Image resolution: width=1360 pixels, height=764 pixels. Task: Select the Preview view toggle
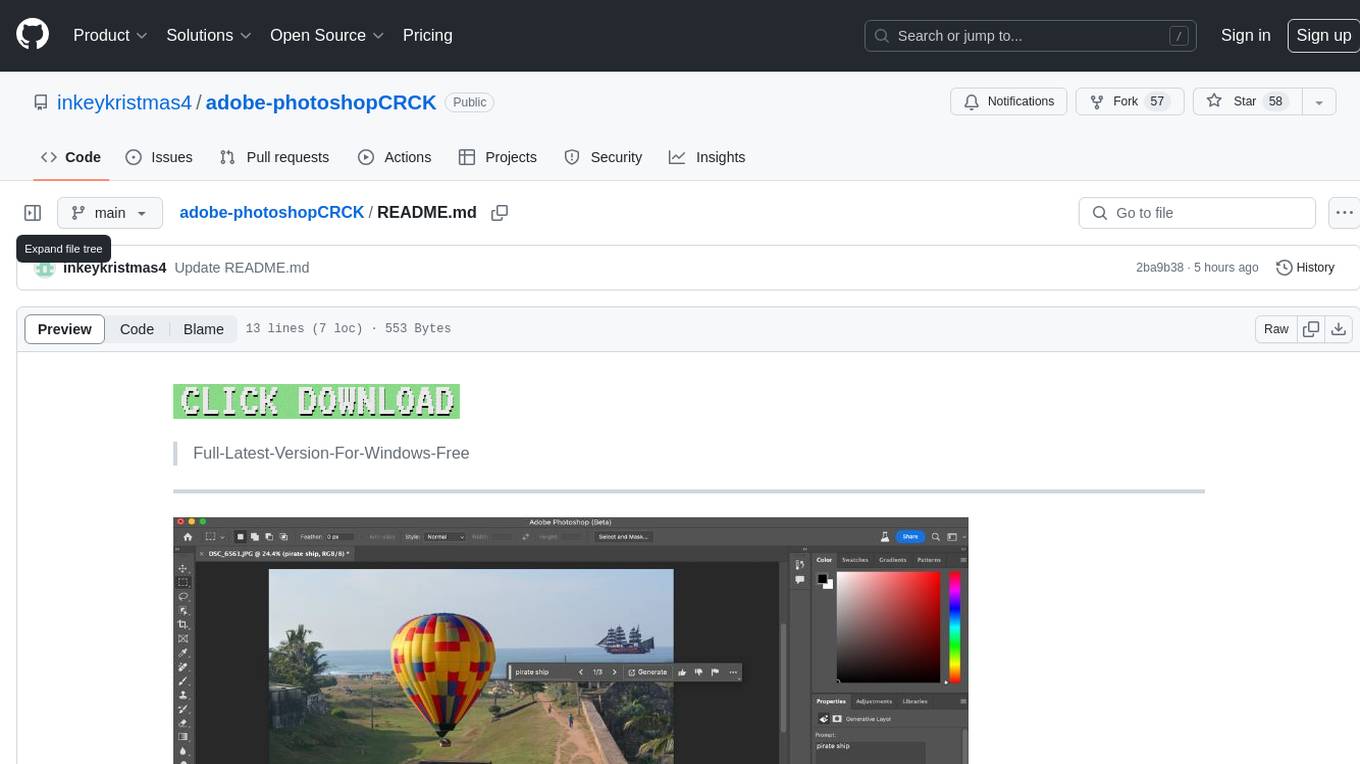point(65,329)
